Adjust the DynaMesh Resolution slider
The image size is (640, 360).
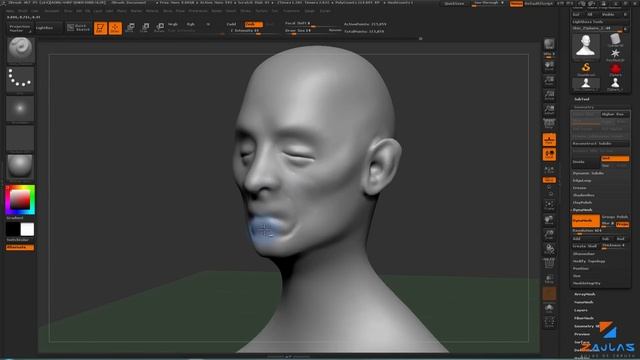tap(600, 231)
